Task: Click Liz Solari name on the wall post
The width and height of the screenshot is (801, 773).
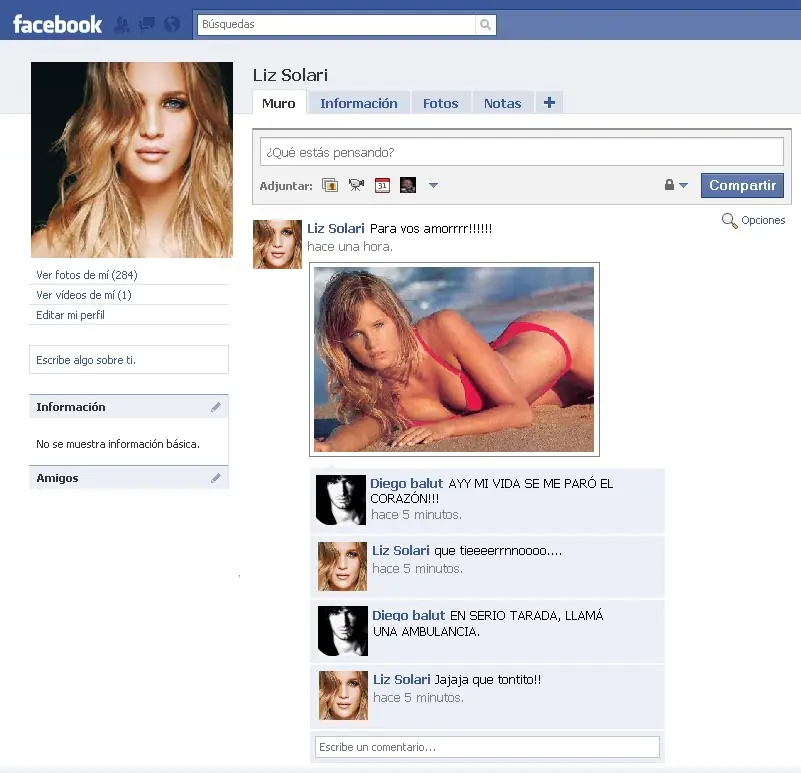Action: (336, 228)
